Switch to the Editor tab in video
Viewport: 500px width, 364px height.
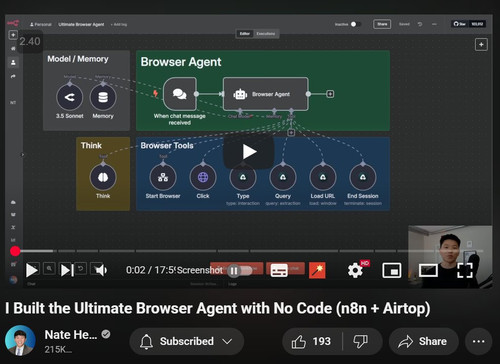[245, 34]
